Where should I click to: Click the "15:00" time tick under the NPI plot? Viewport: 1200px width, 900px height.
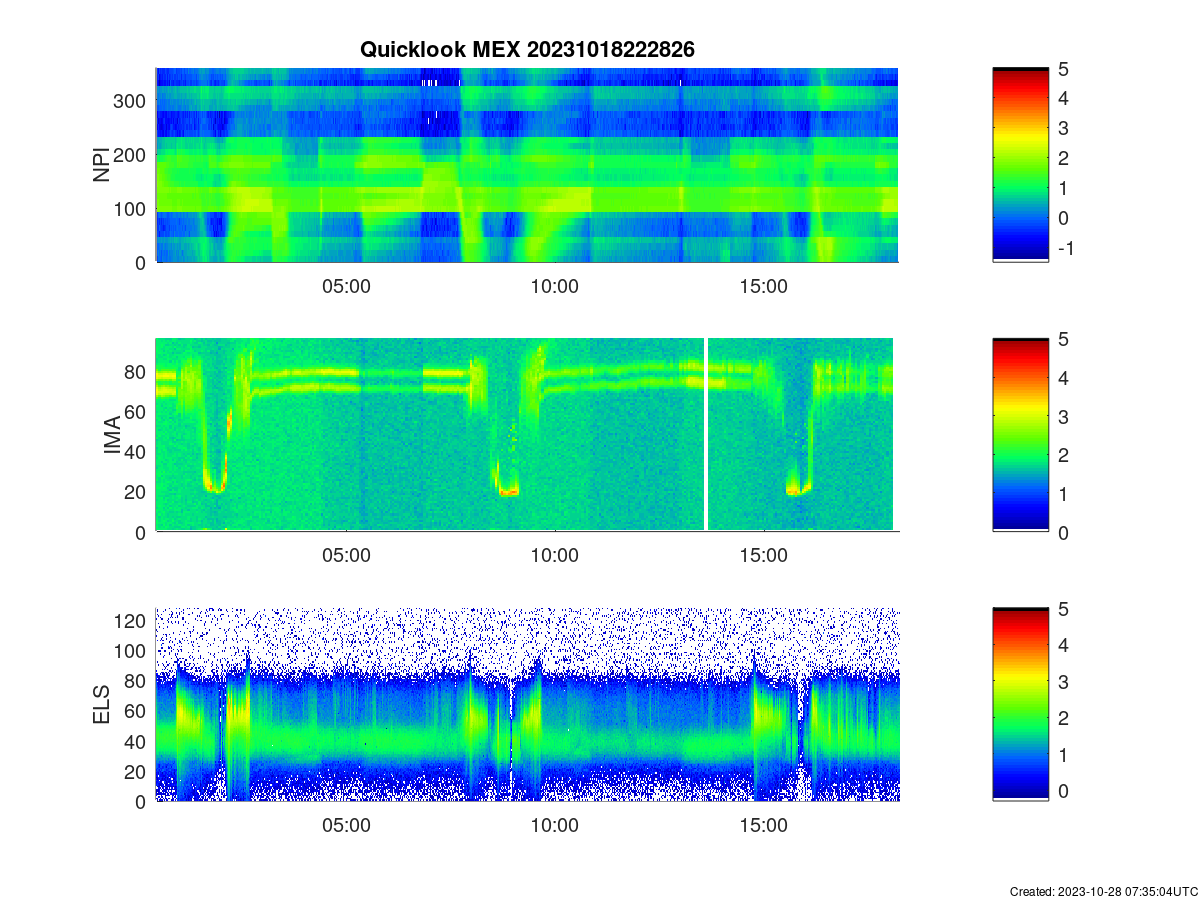click(x=764, y=286)
